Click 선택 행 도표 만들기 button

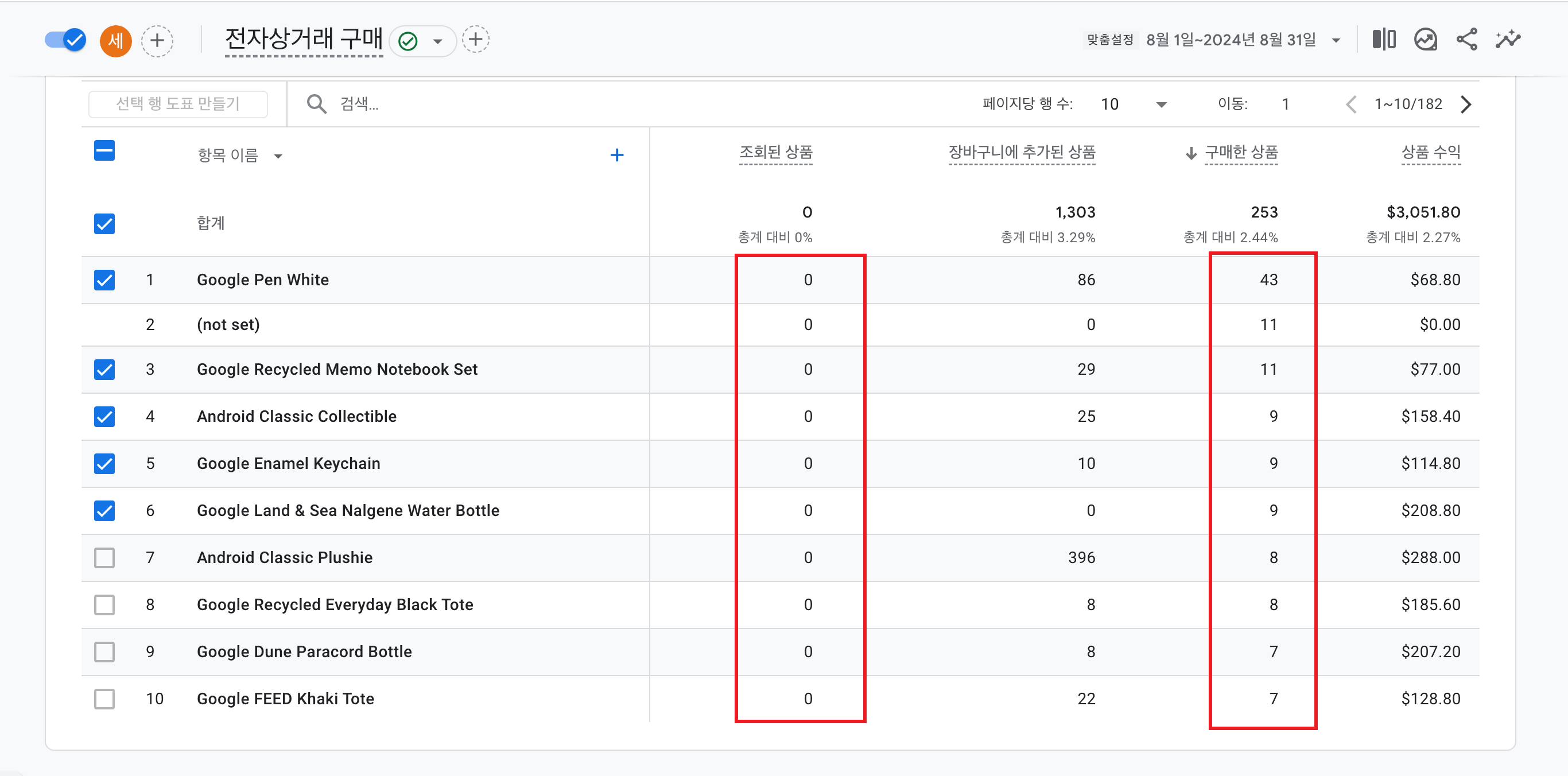[178, 104]
